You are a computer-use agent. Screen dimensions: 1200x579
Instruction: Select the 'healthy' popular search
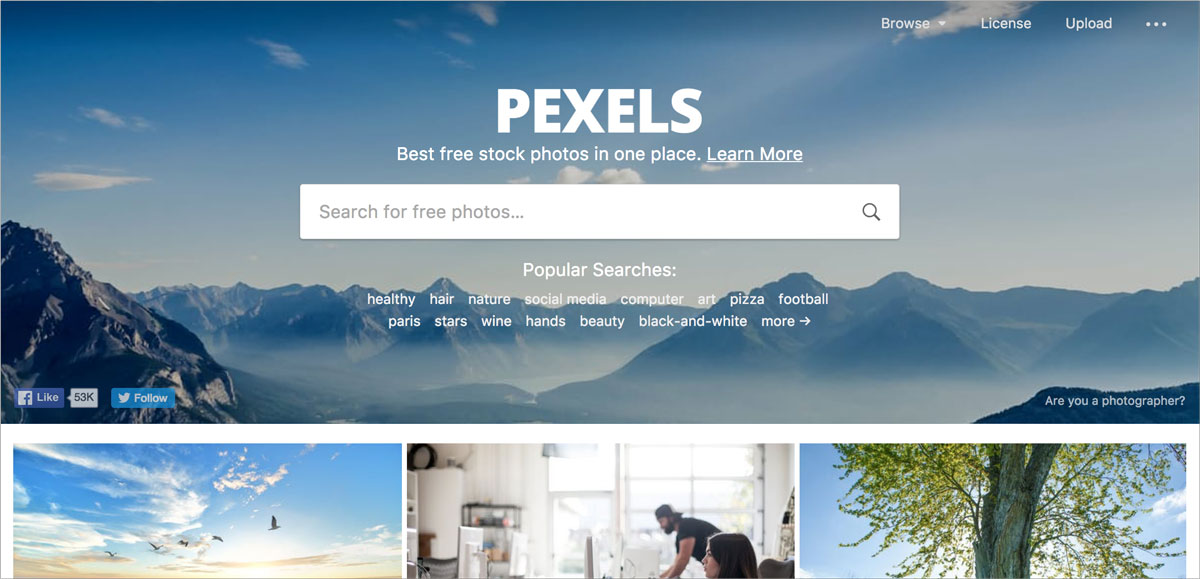[391, 299]
